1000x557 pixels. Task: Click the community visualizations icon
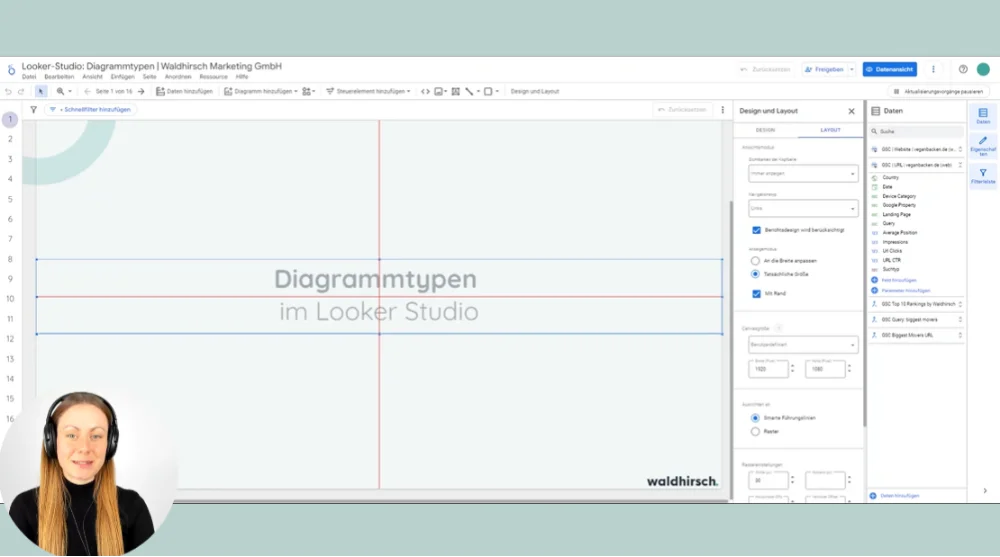point(307,91)
